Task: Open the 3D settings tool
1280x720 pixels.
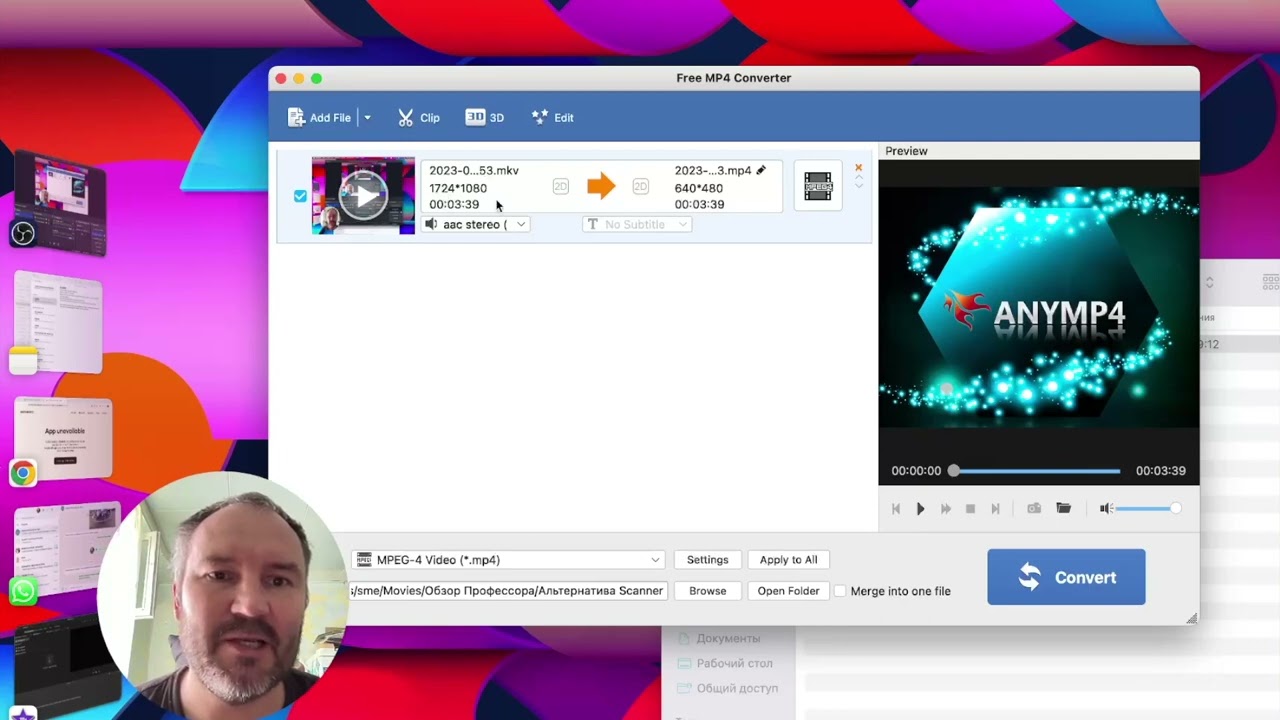Action: pos(484,118)
